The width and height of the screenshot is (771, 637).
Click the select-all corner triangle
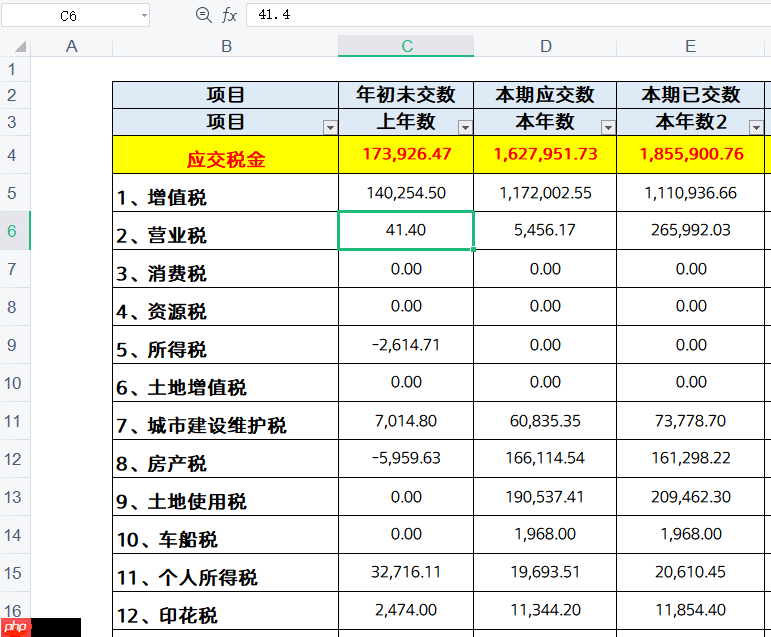(22, 47)
